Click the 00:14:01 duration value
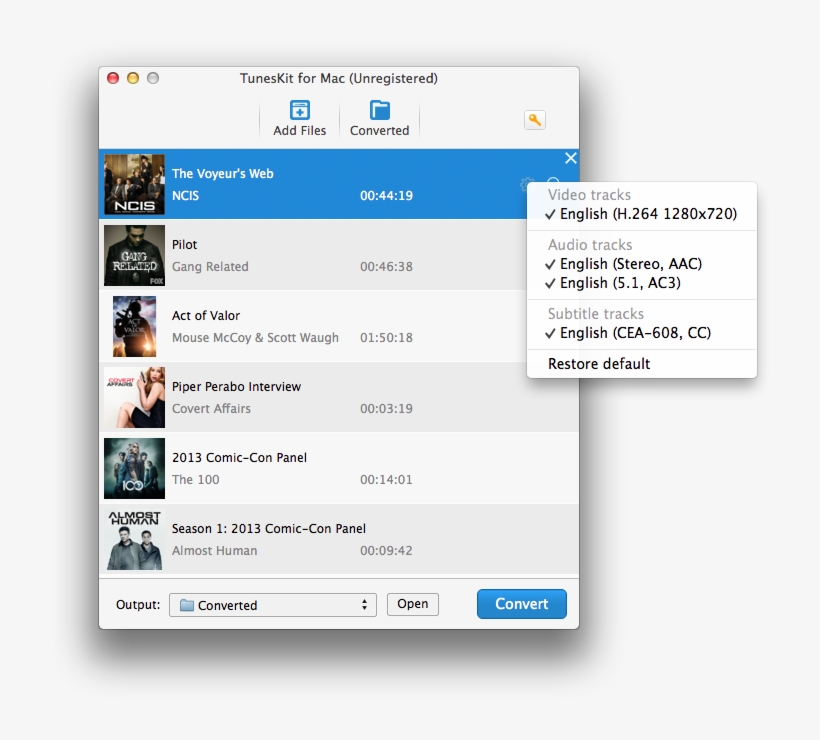The height and width of the screenshot is (740, 820). pos(386,480)
